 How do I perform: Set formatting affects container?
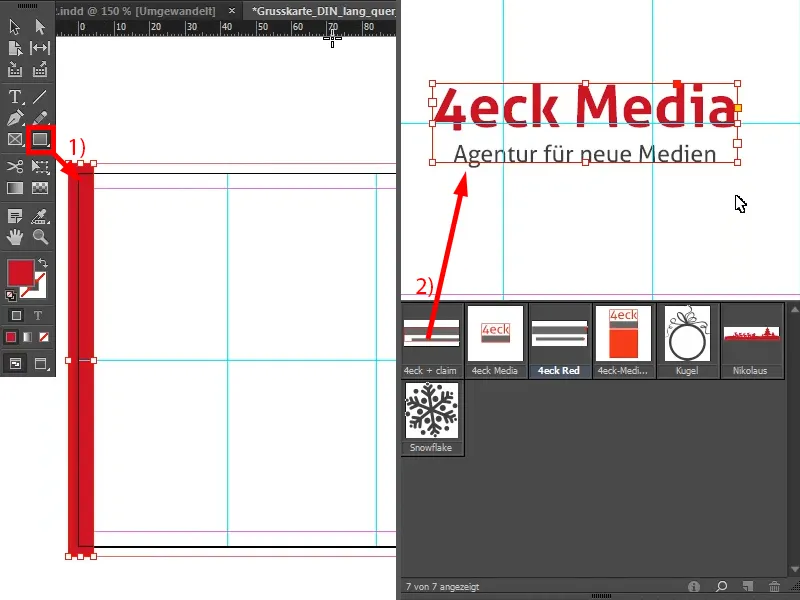tap(16, 315)
